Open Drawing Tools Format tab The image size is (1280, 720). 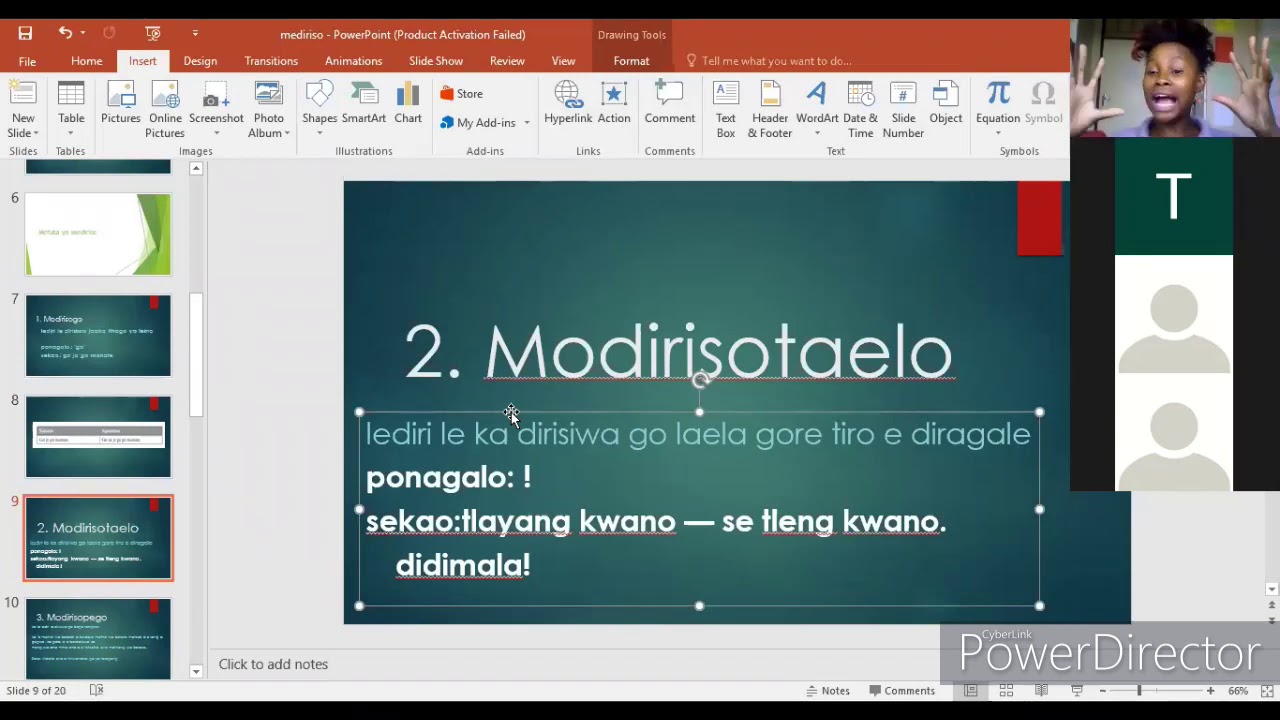tap(631, 61)
